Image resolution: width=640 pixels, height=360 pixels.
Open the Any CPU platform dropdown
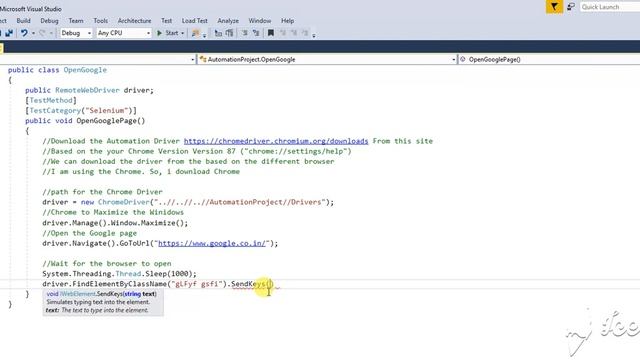pos(124,33)
